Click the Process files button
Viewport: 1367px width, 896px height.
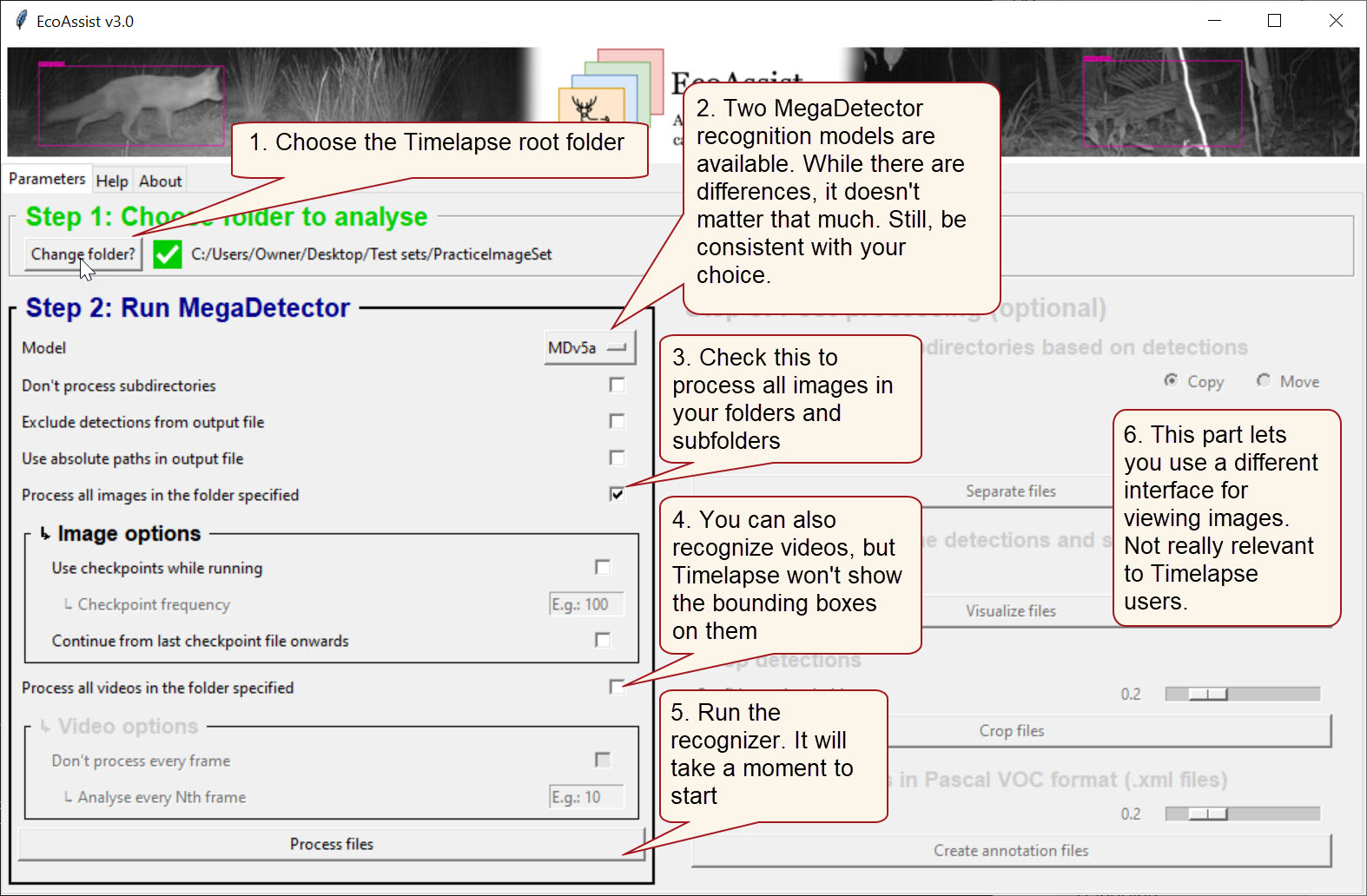[x=332, y=844]
